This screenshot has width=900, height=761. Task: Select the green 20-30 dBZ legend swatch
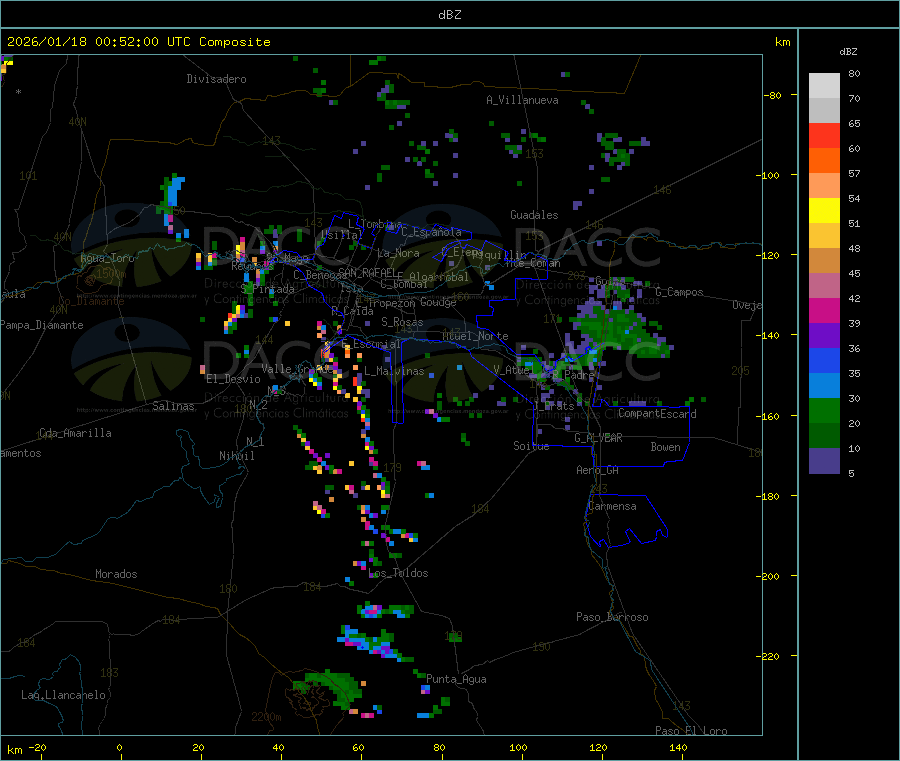click(824, 410)
